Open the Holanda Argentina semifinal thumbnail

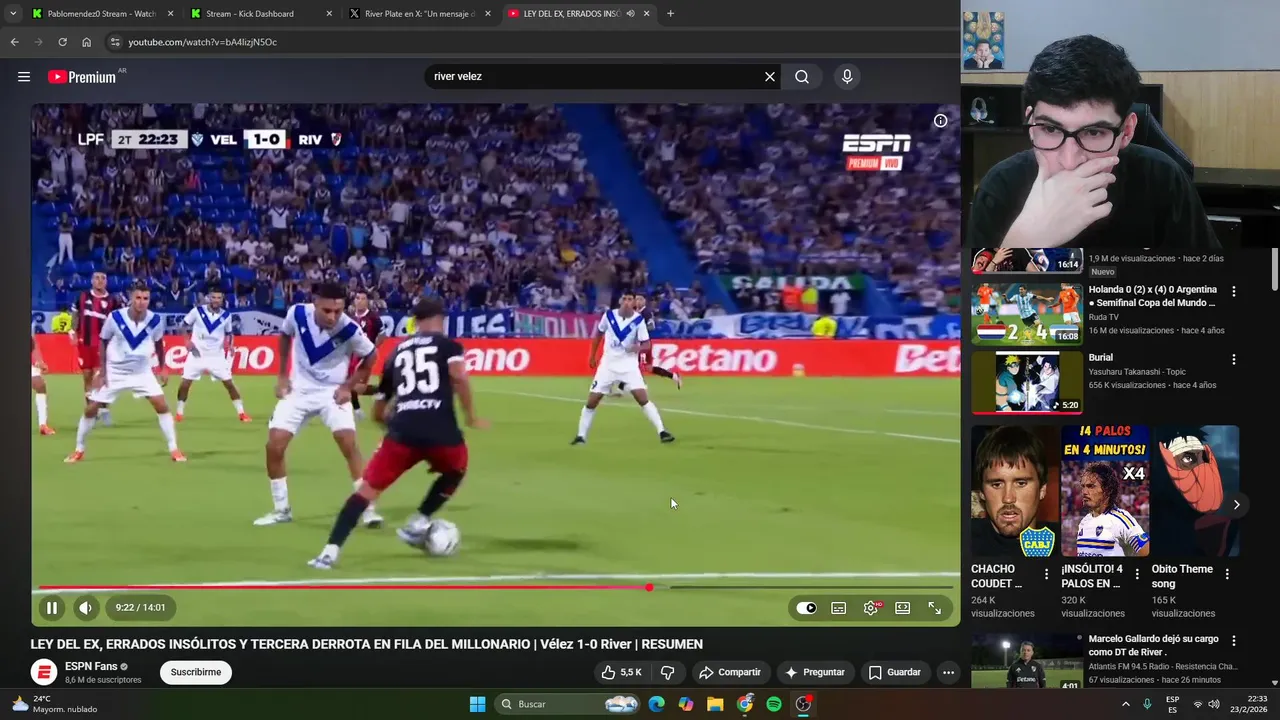tap(1027, 314)
